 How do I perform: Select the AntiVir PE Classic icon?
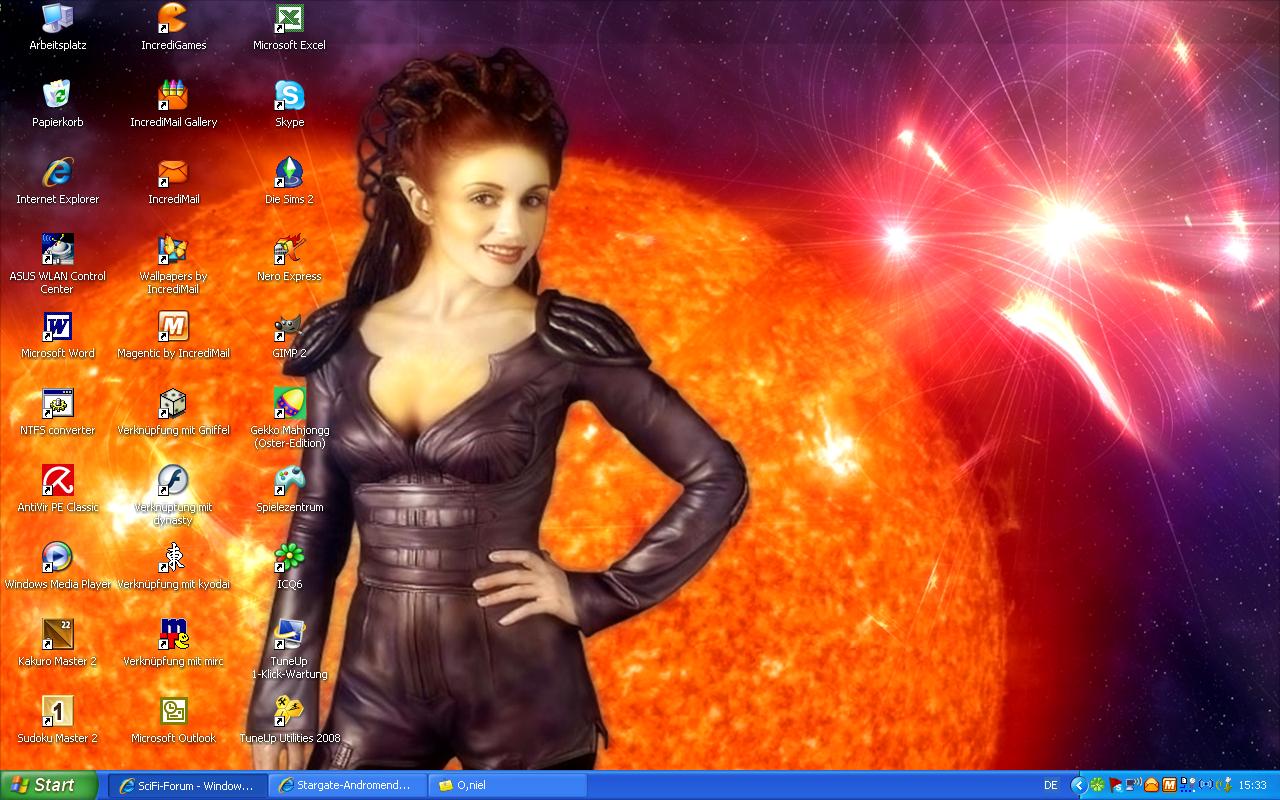point(57,482)
